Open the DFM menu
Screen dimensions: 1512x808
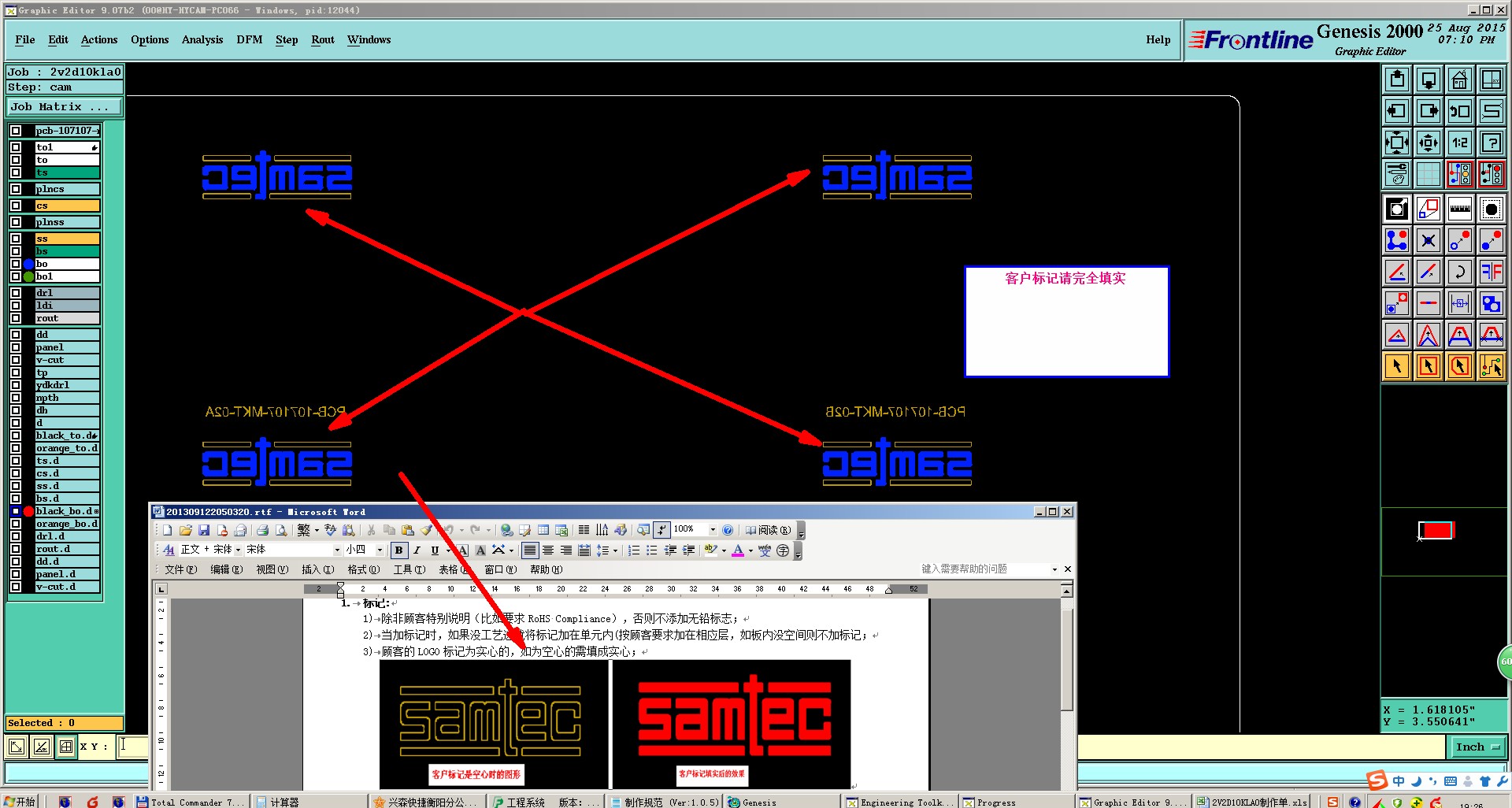pyautogui.click(x=250, y=39)
